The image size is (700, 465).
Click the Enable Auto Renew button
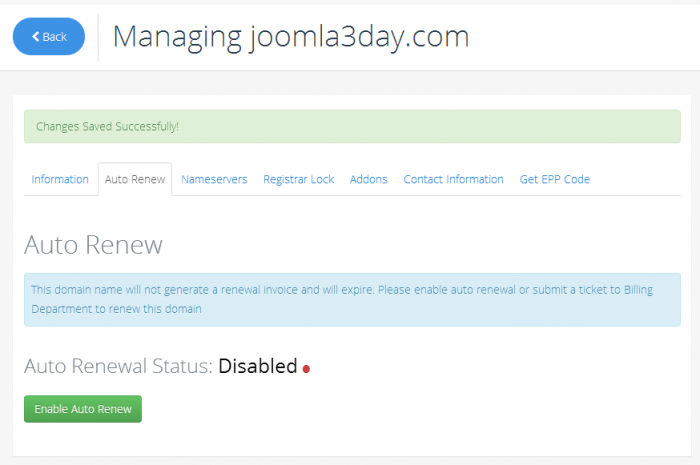coord(83,409)
